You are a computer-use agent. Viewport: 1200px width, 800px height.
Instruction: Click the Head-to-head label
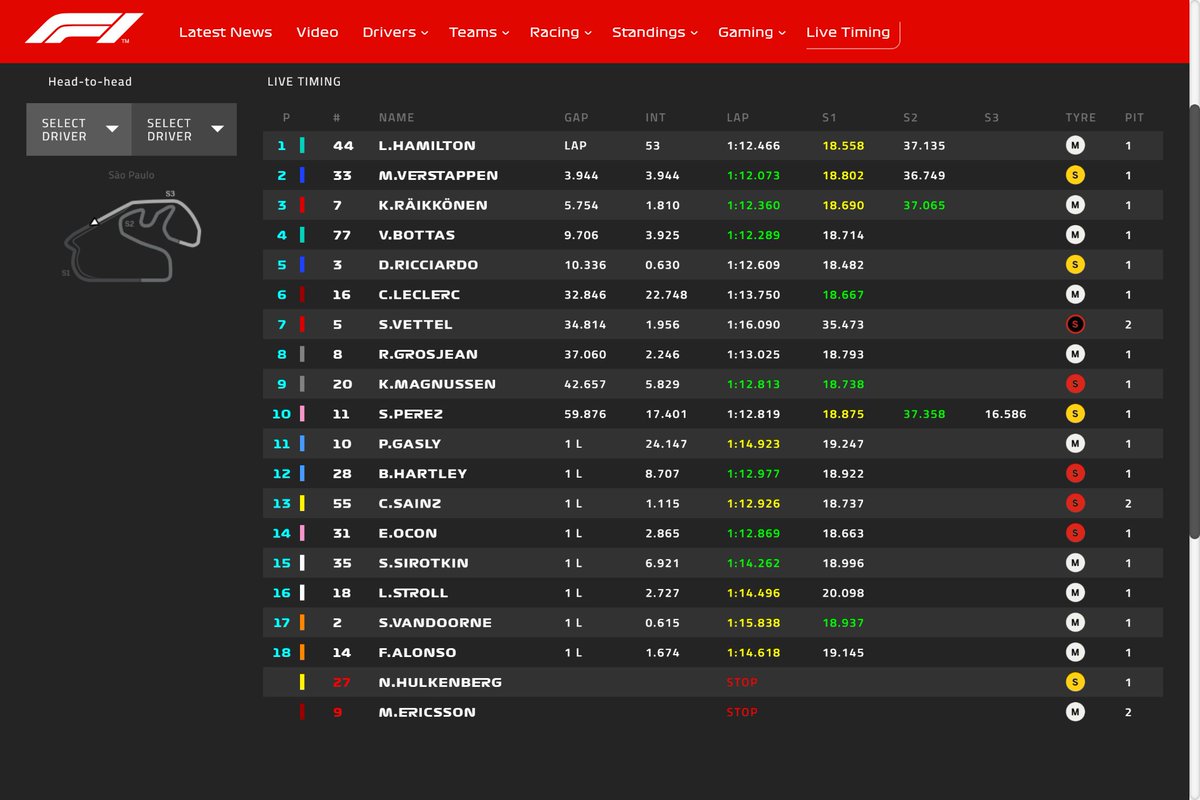point(90,82)
